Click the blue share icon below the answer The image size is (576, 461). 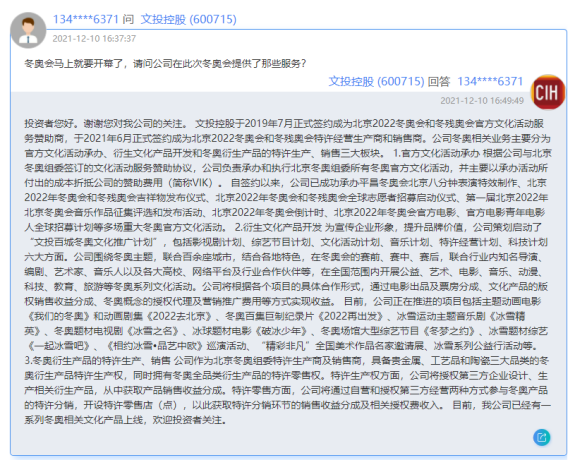pos(541,437)
